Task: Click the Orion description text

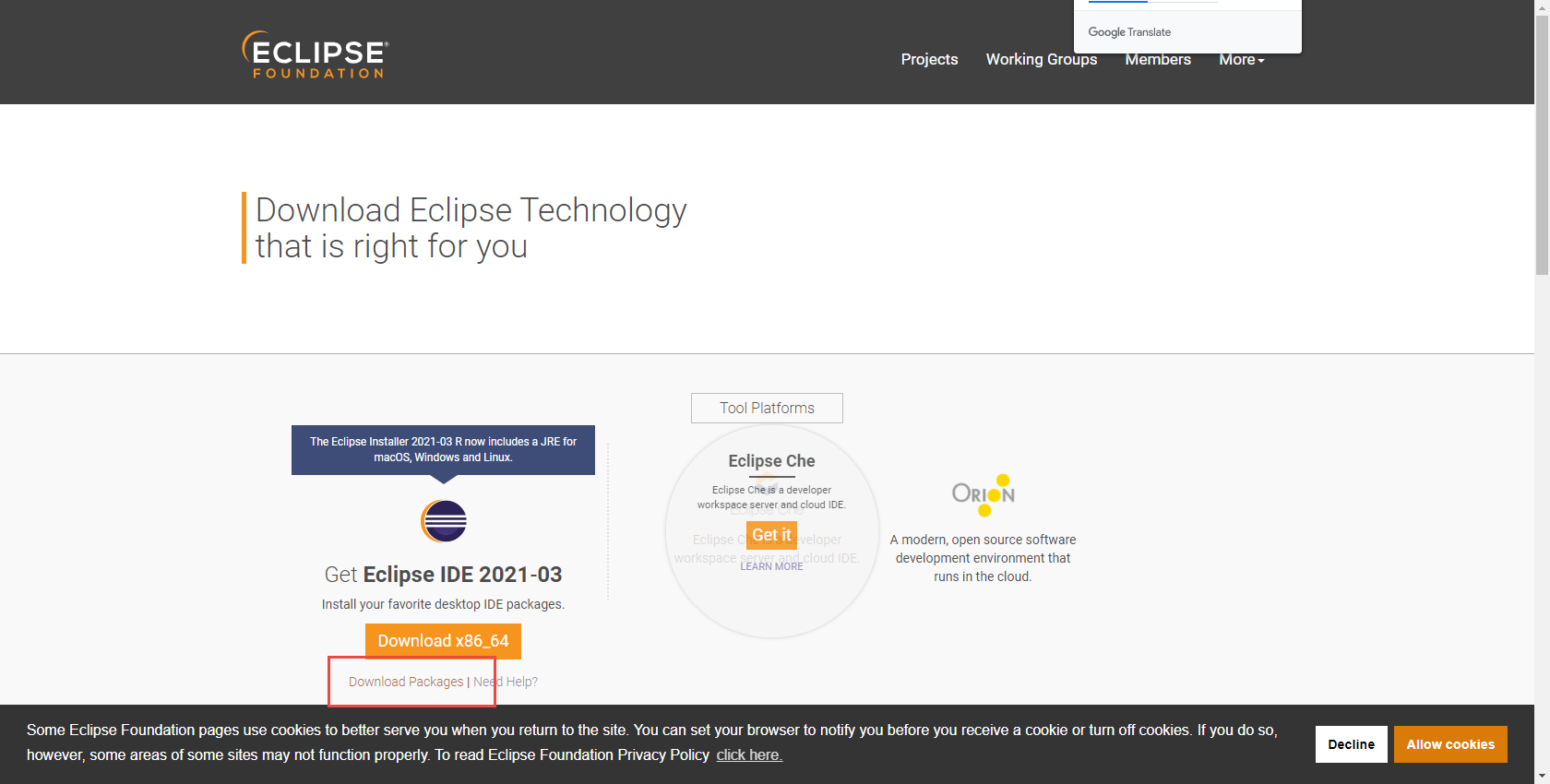Action: pos(983,558)
